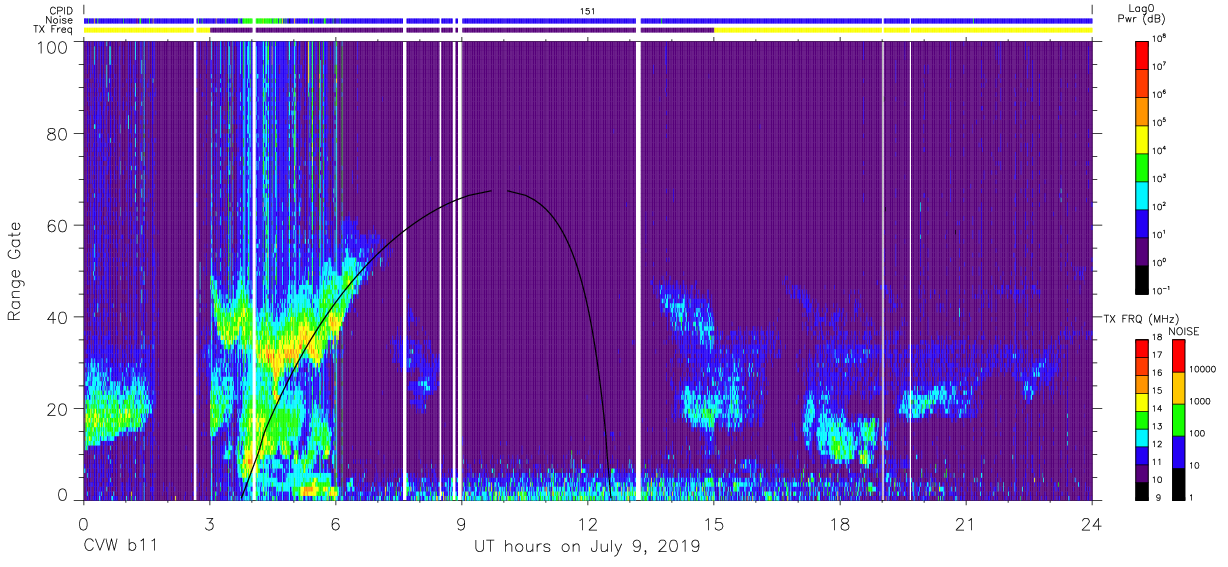The image size is (1228, 567).
Task: Select the blue segment of the NOISE colorbar
Action: [1177, 451]
